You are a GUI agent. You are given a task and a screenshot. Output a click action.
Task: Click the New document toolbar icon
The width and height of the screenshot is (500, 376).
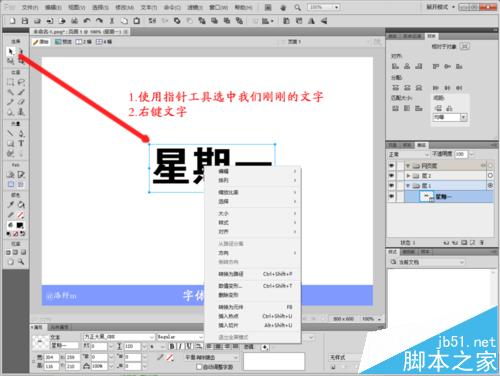(12, 21)
